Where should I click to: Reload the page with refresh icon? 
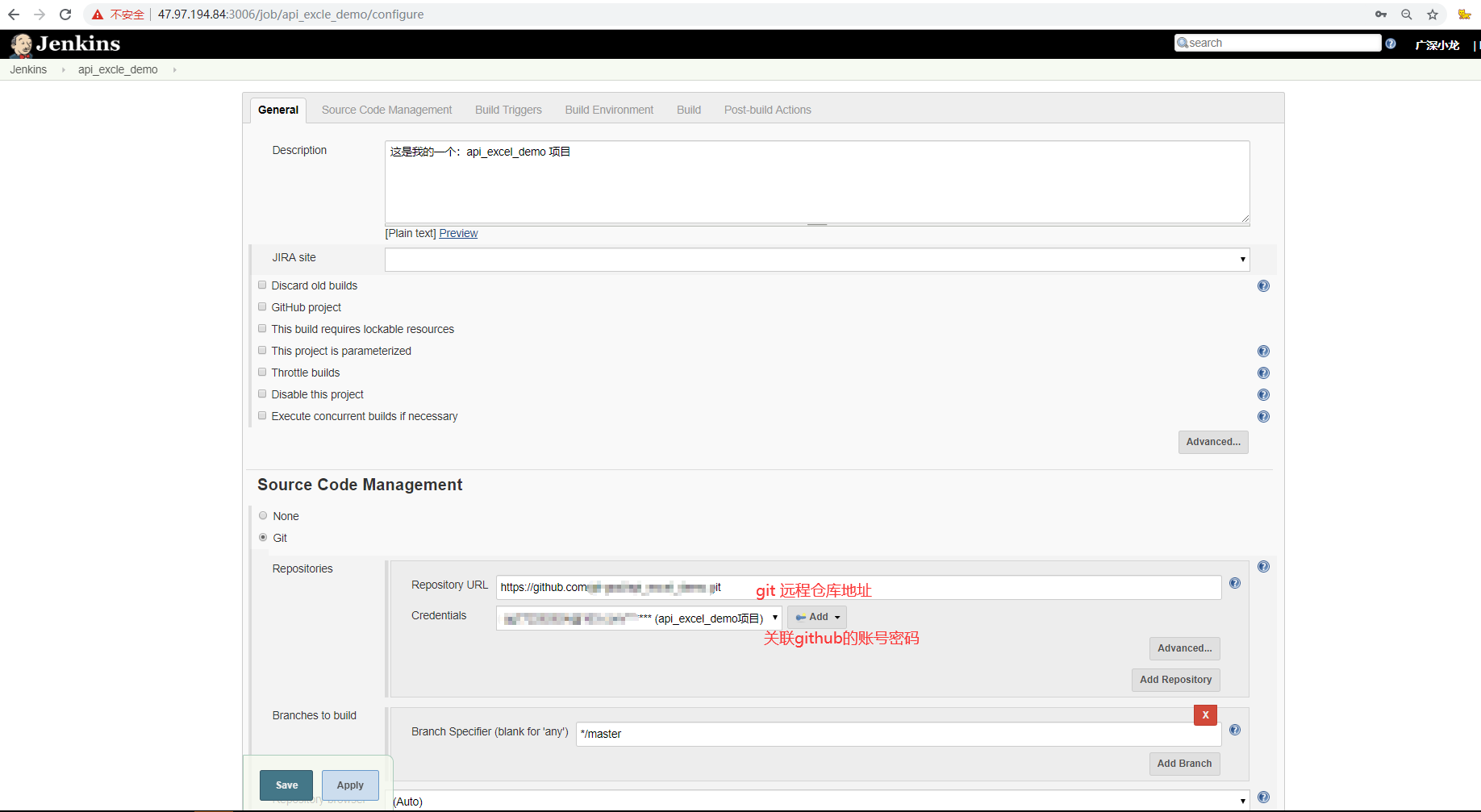[x=65, y=15]
